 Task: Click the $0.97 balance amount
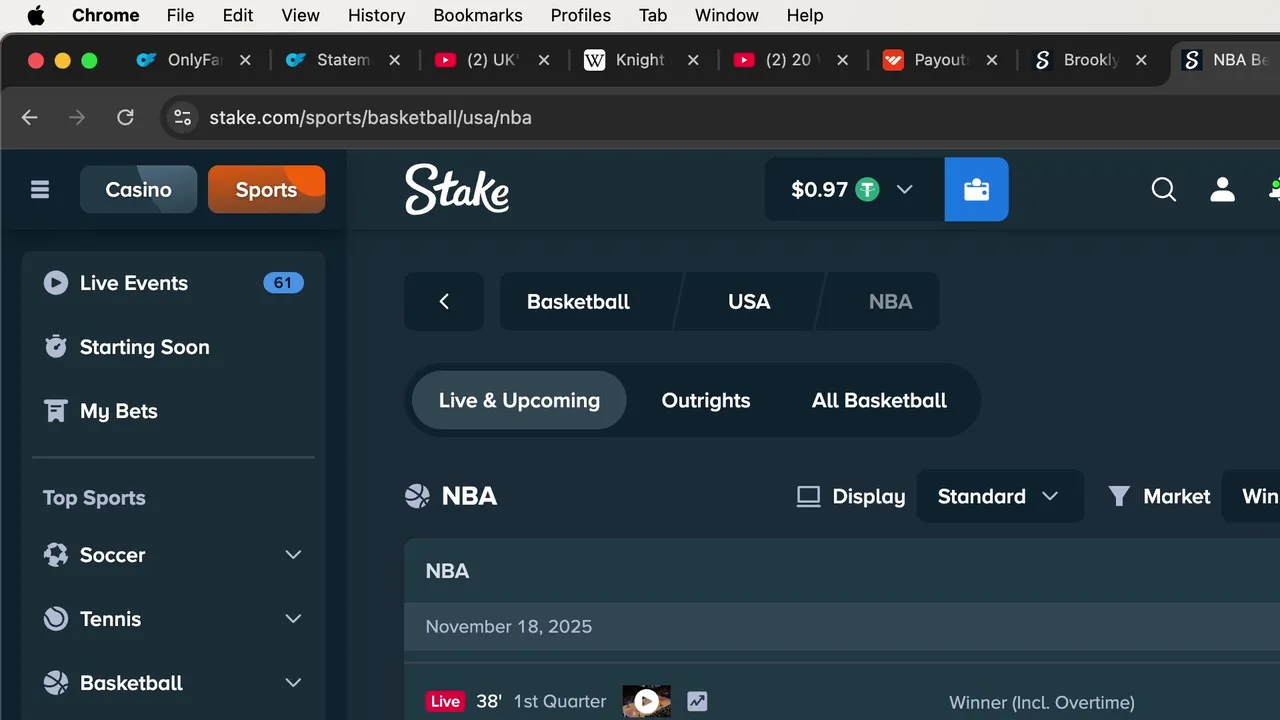click(x=819, y=189)
